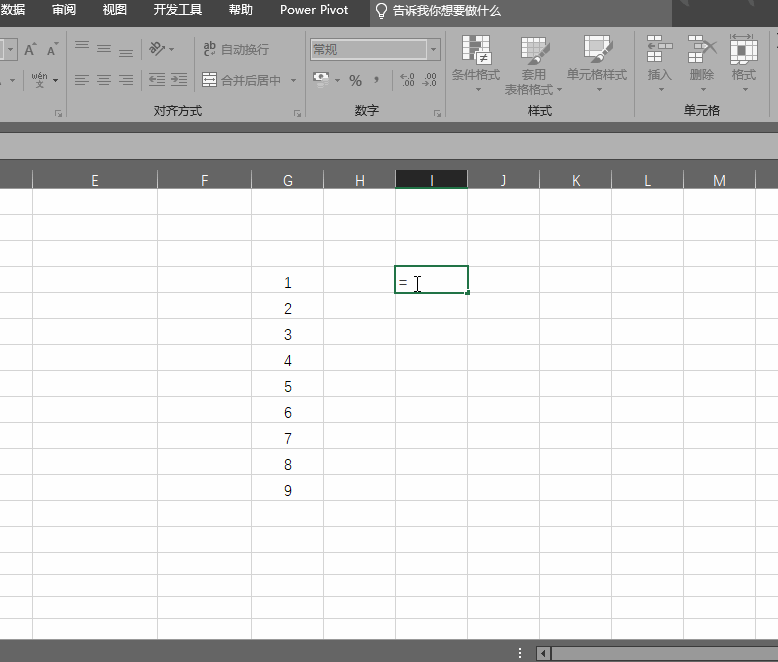Select column header M
The image size is (778, 662).
point(719,180)
